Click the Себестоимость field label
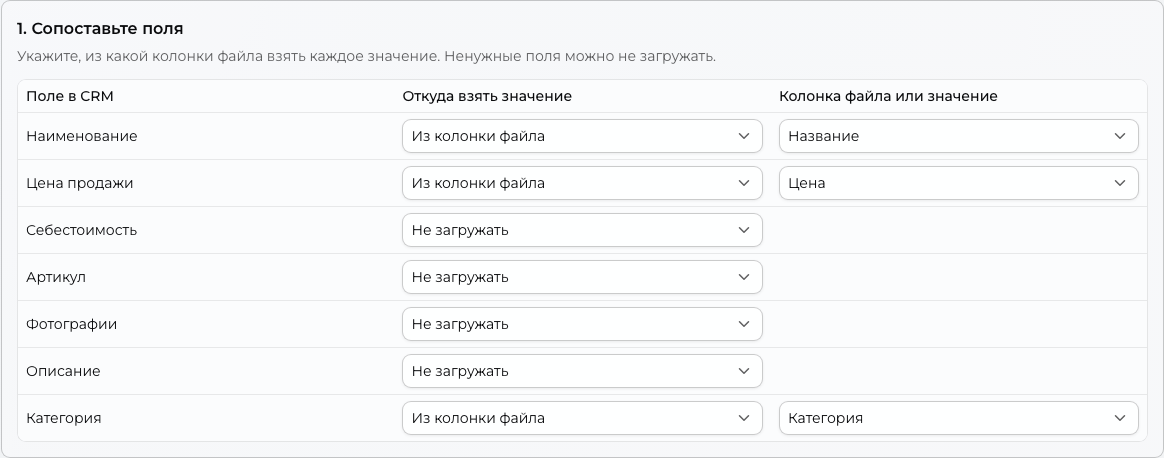Screen dimensions: 1164x458 tap(82, 230)
